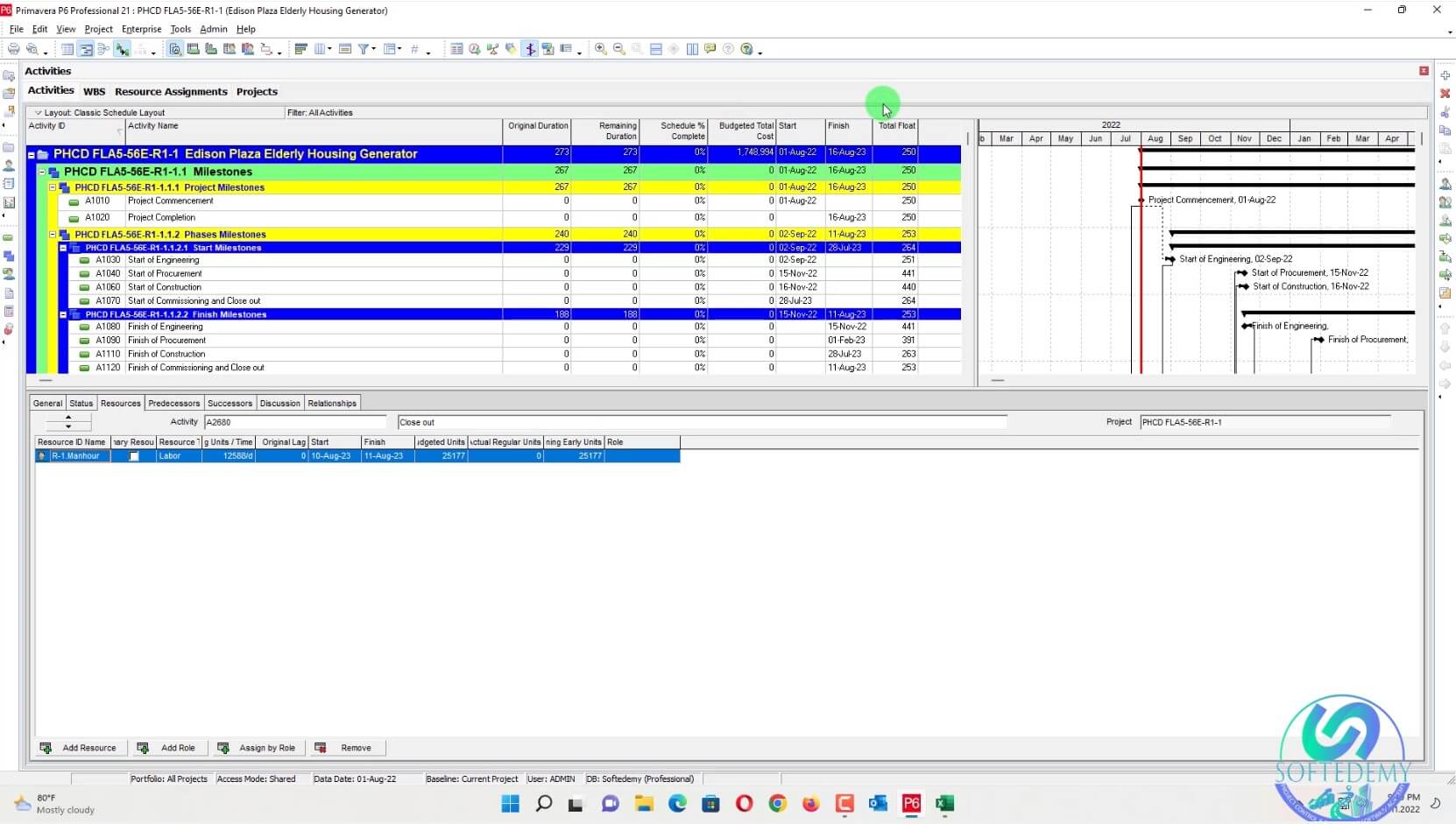The width and height of the screenshot is (1456, 824).
Task: Collapse the Start Milestones group
Action: (x=63, y=248)
